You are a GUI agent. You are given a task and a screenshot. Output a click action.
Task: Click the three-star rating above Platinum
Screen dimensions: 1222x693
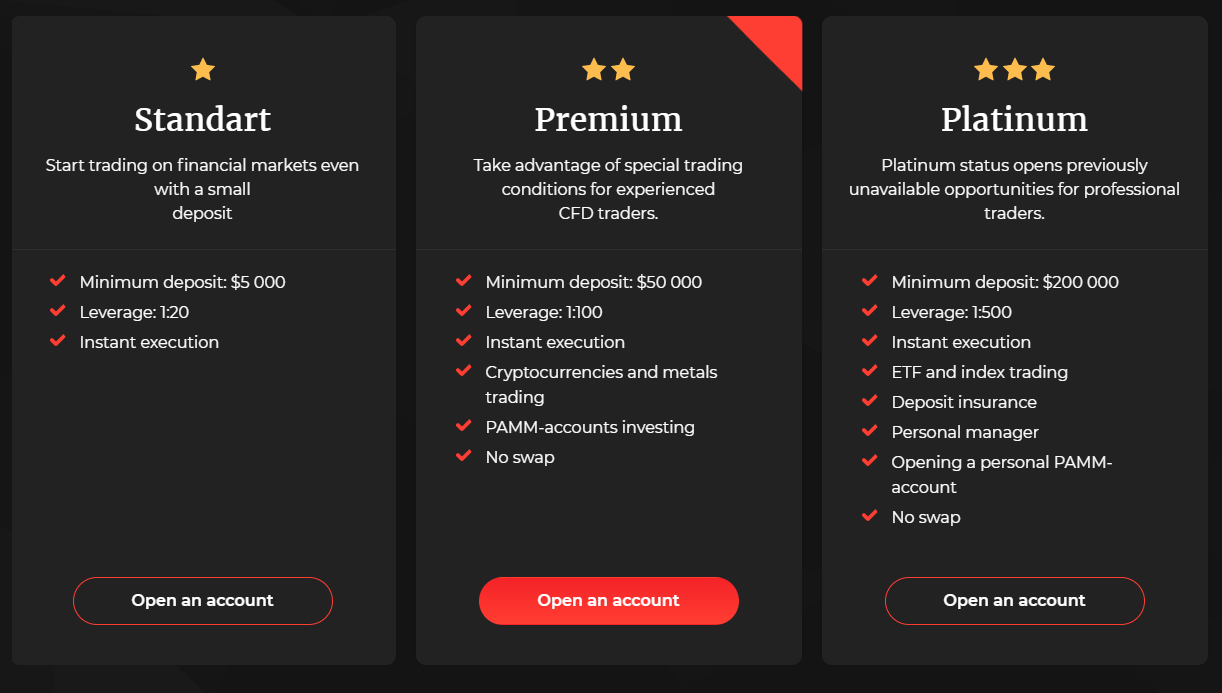(x=1015, y=69)
